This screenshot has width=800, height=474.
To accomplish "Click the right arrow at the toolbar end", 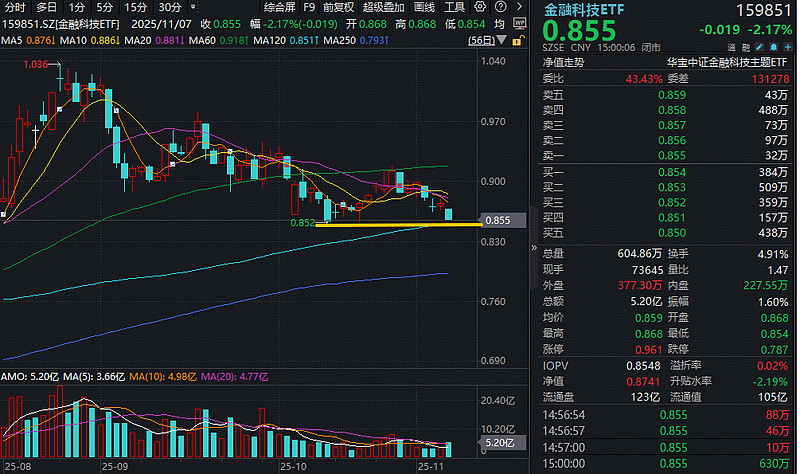I will 519,7.
